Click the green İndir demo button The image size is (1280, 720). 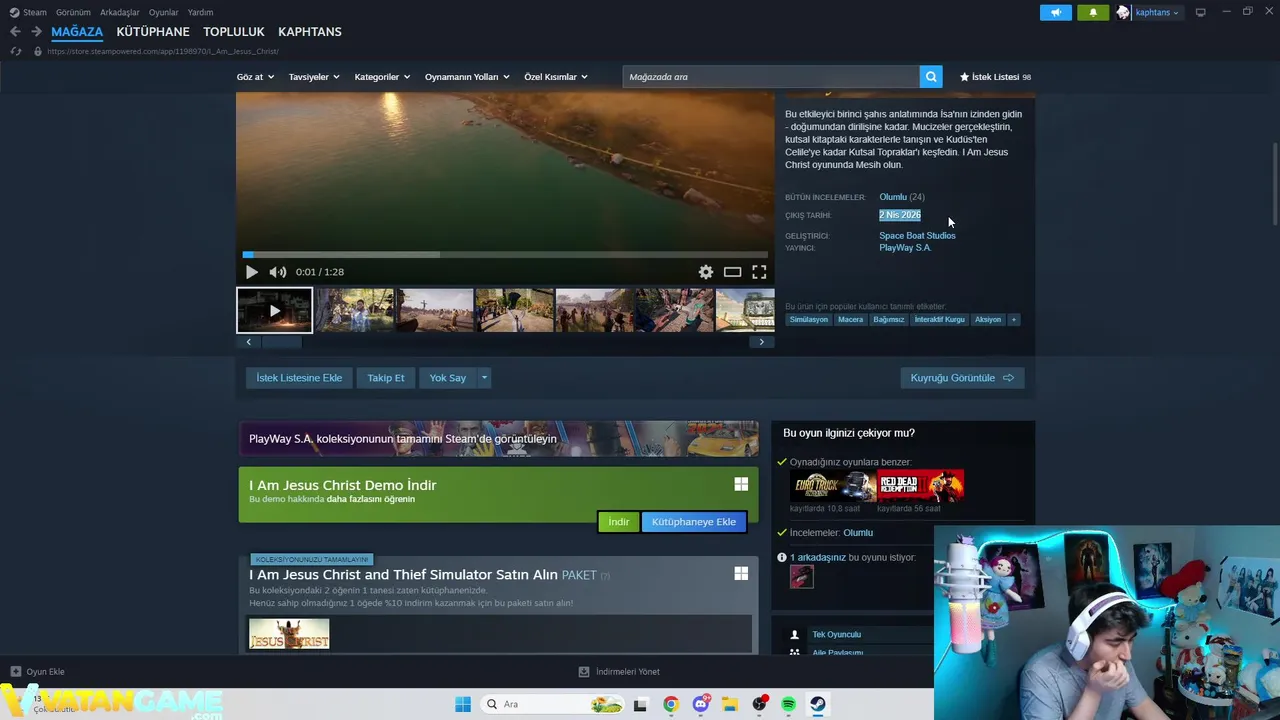click(x=619, y=522)
